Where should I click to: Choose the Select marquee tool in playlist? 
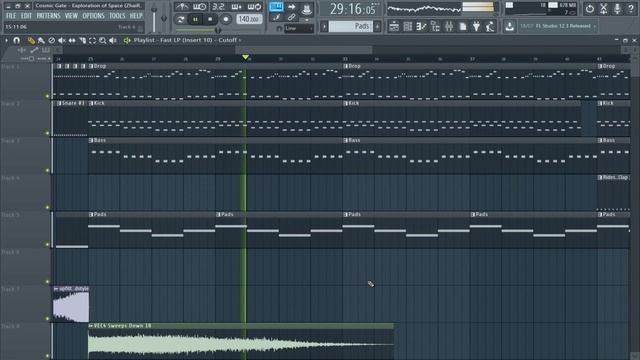93,40
